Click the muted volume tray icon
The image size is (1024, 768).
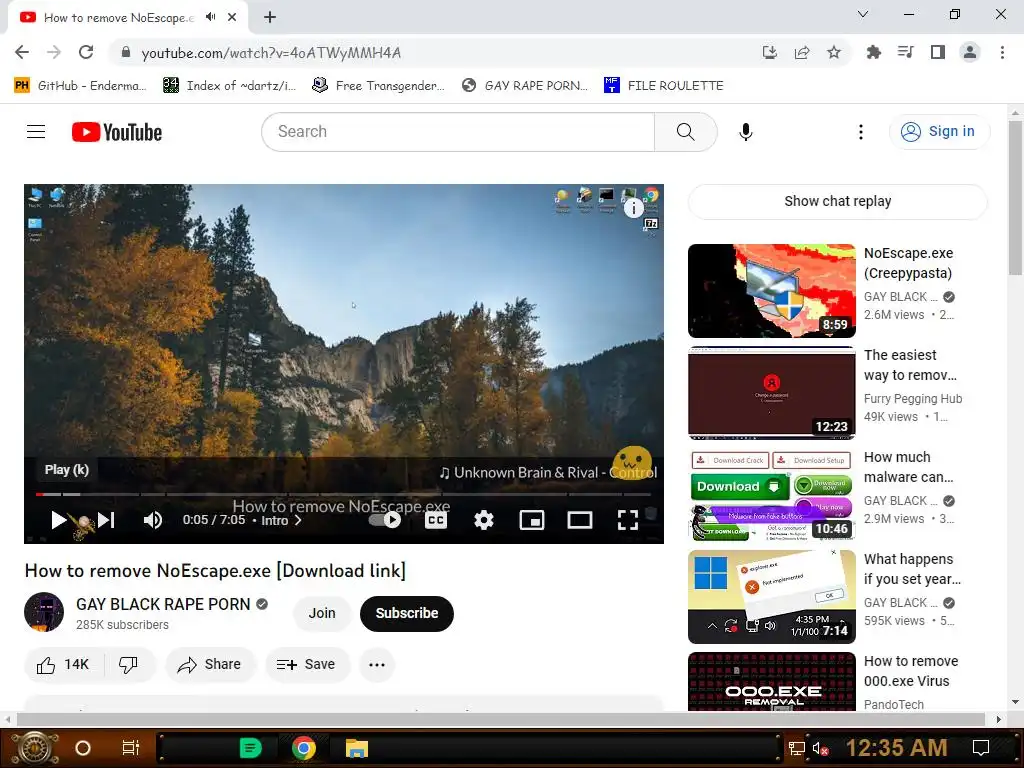tap(820, 748)
